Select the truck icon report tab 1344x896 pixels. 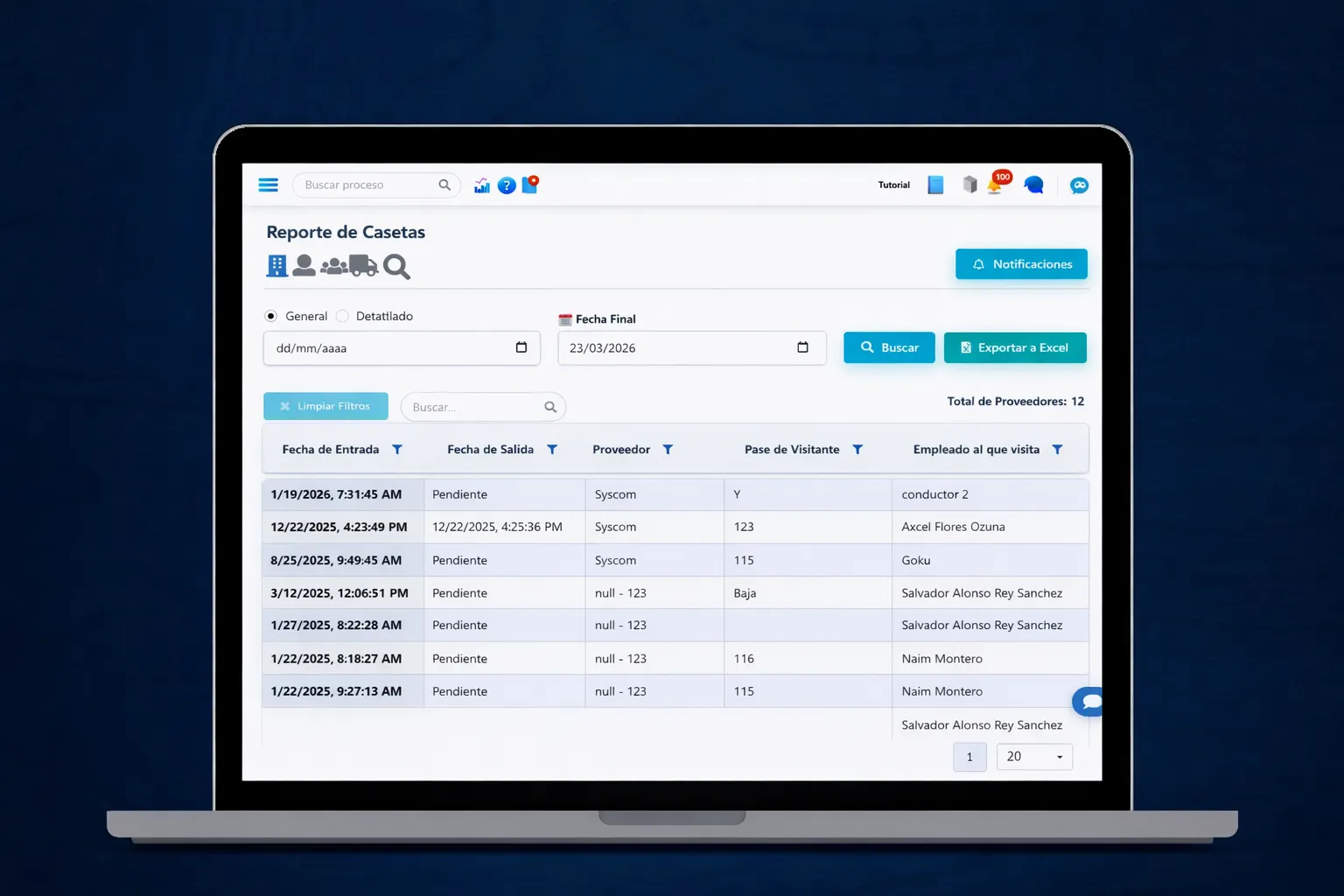coord(363,265)
